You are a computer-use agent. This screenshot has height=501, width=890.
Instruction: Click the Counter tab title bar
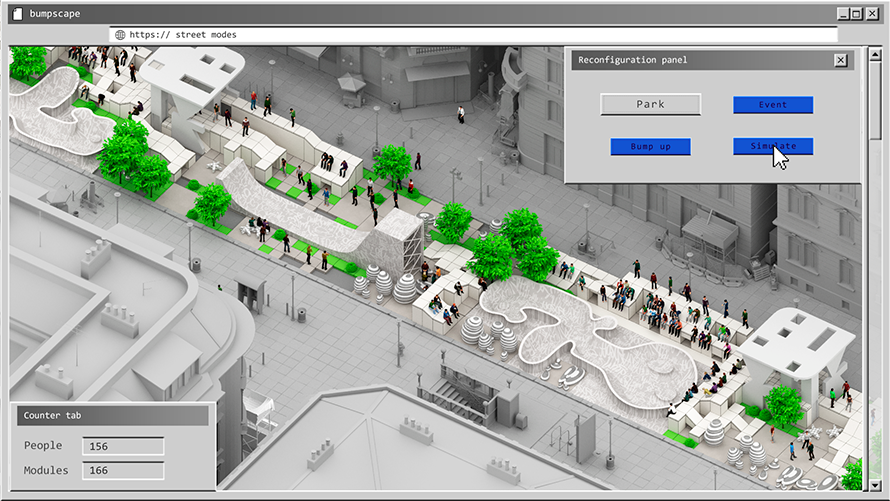pos(112,415)
